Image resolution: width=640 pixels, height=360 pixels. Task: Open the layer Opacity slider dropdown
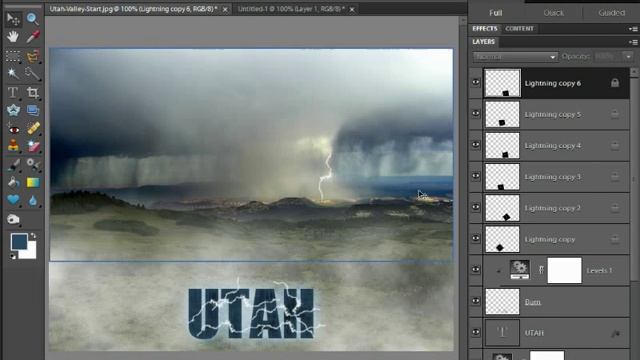click(x=628, y=57)
